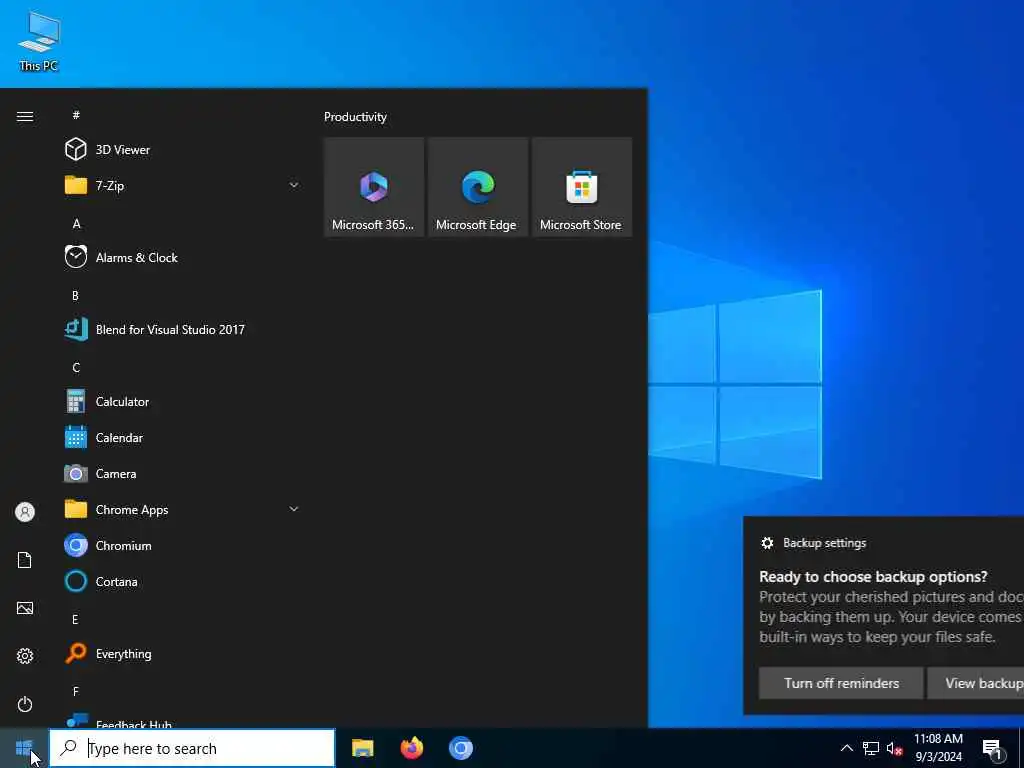Viewport: 1024px width, 768px height.
Task: Launch the Everything search app
Action: pos(183,654)
